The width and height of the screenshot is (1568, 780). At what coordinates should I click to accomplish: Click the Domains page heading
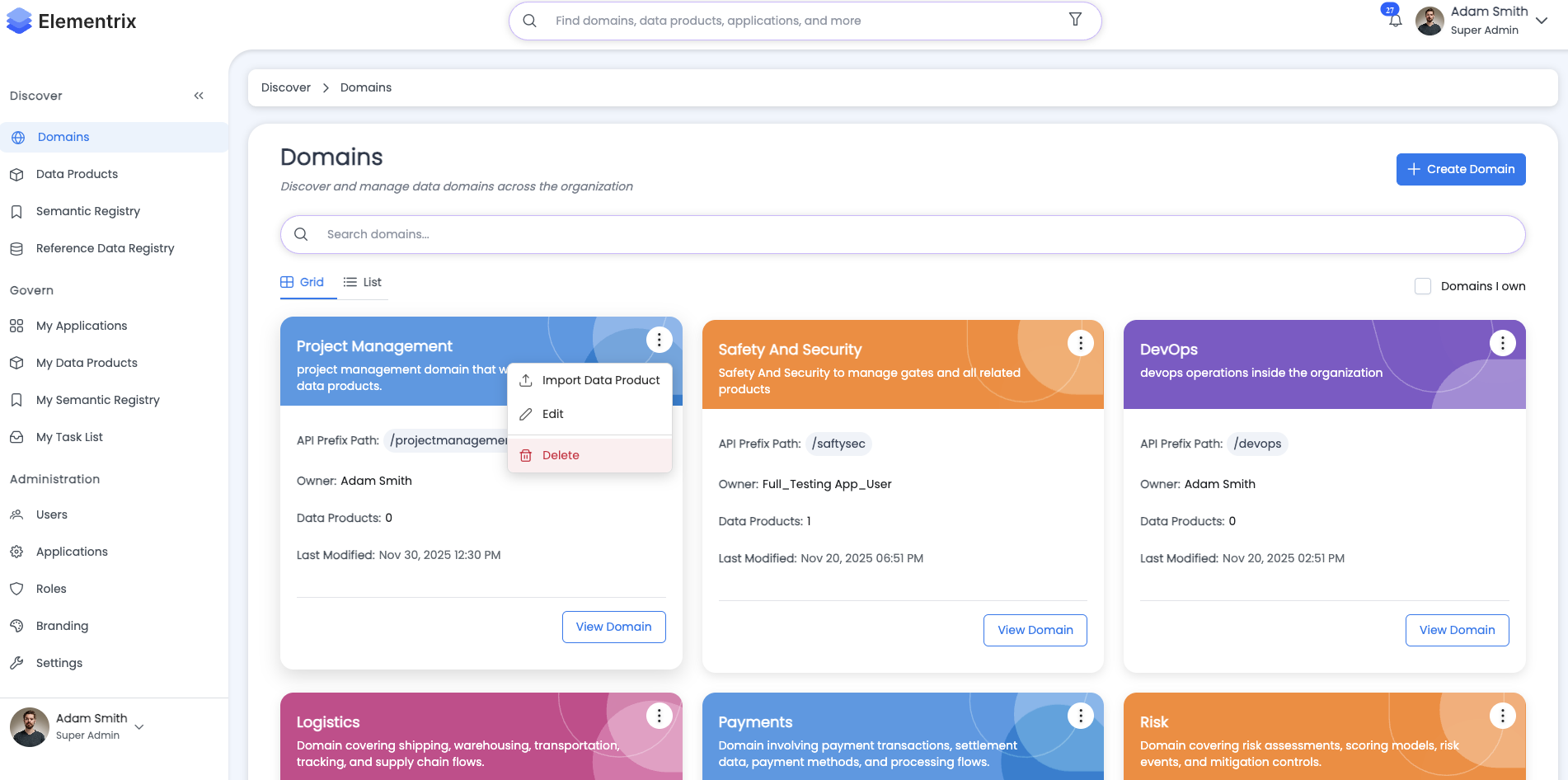[x=331, y=157]
